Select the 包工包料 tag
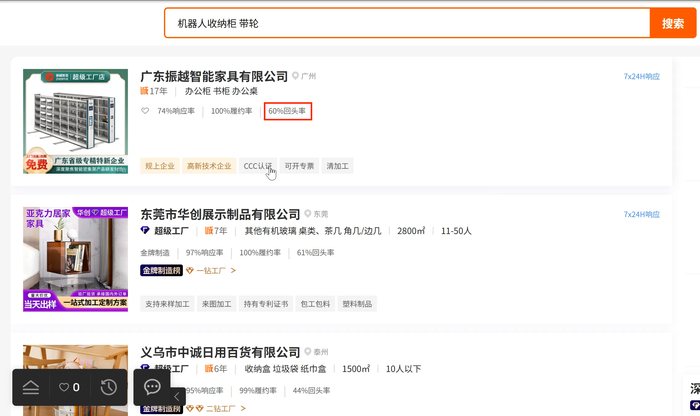 (x=315, y=304)
